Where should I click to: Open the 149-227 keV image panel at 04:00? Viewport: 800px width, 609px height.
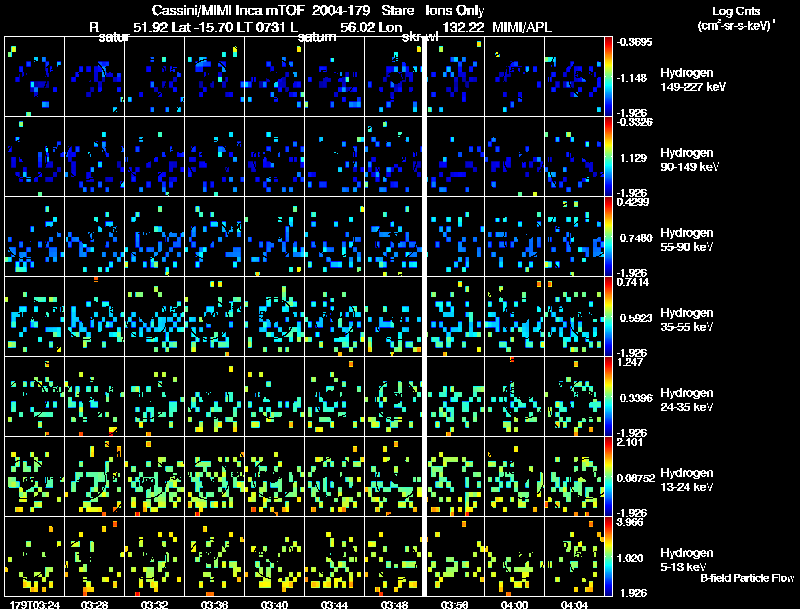514,77
